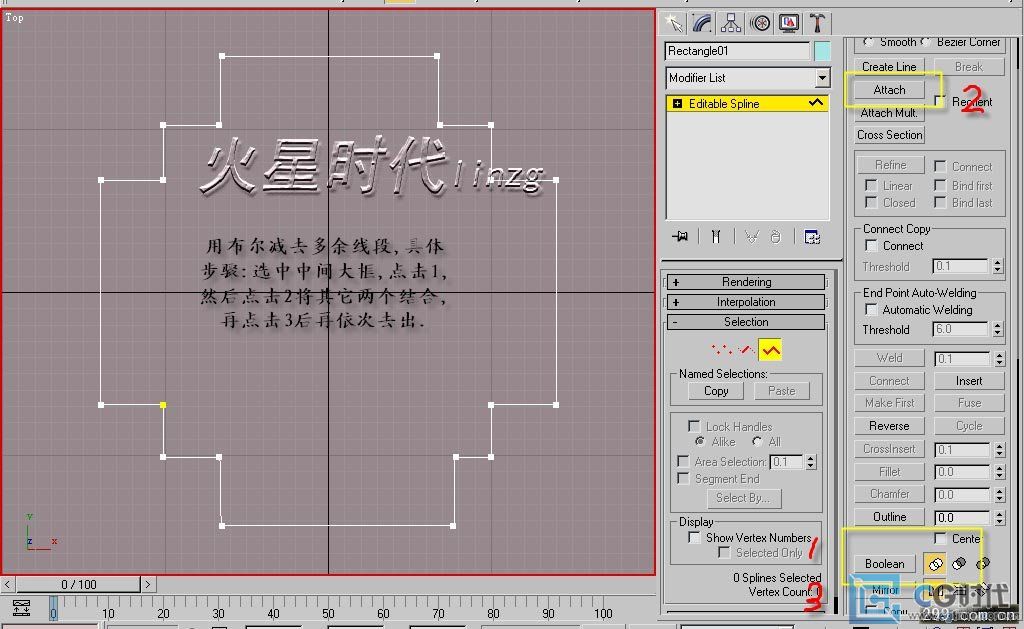Viewport: 1024px width, 629px height.
Task: Collapse the Selection rollout
Action: click(746, 321)
